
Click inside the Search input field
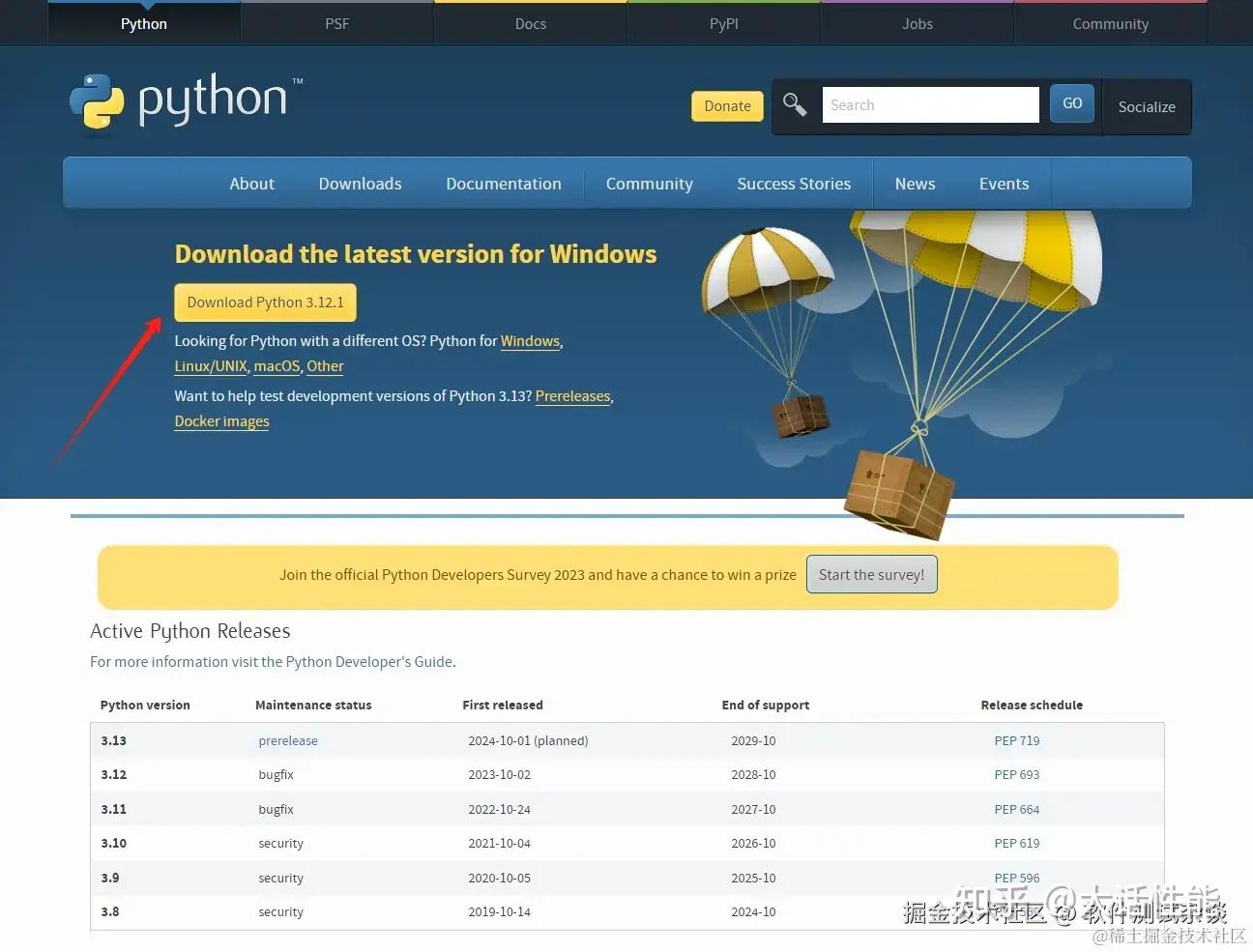pyautogui.click(x=928, y=104)
